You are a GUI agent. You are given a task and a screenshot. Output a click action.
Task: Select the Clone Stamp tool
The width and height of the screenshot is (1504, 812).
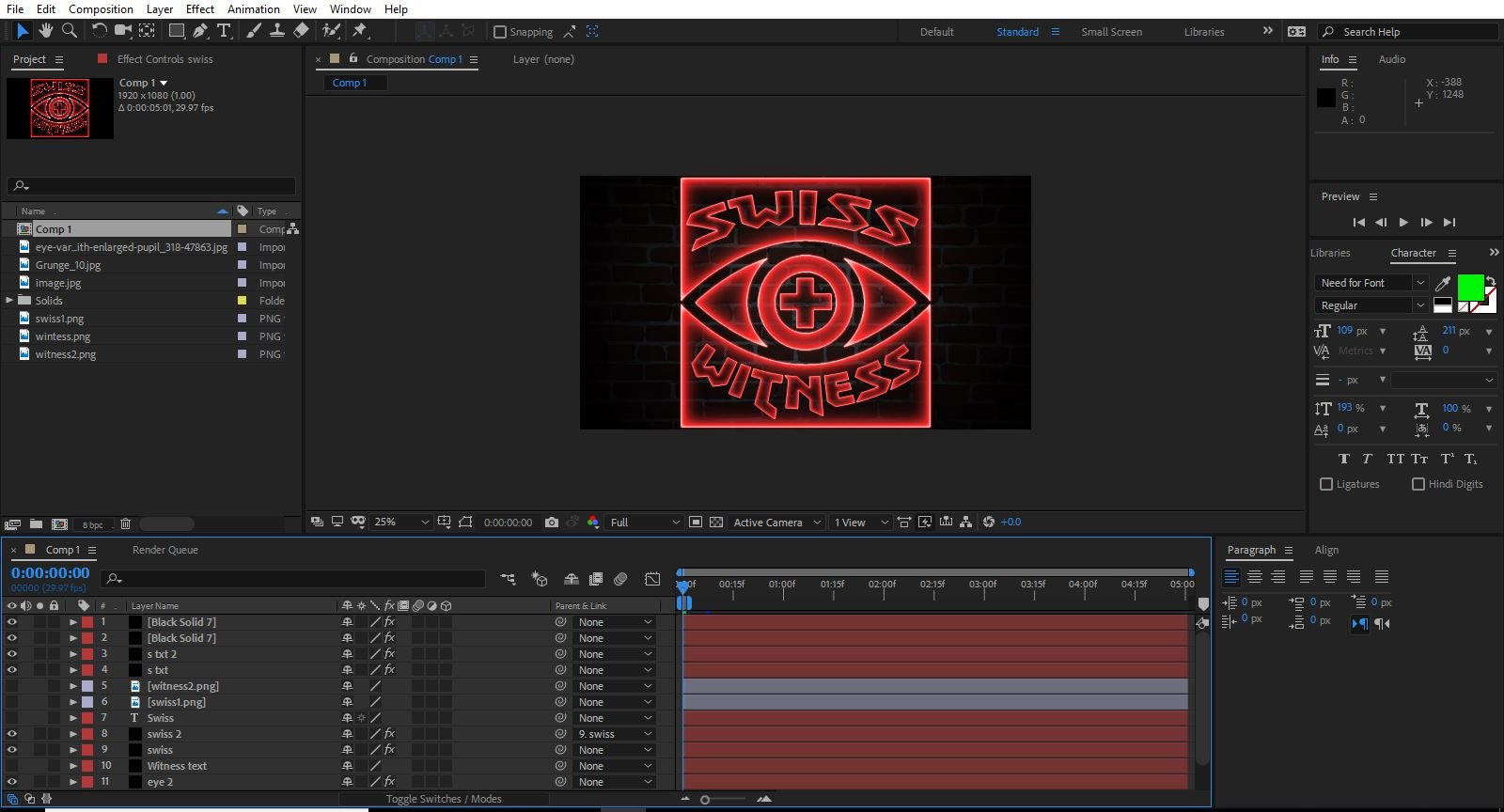coord(277,31)
